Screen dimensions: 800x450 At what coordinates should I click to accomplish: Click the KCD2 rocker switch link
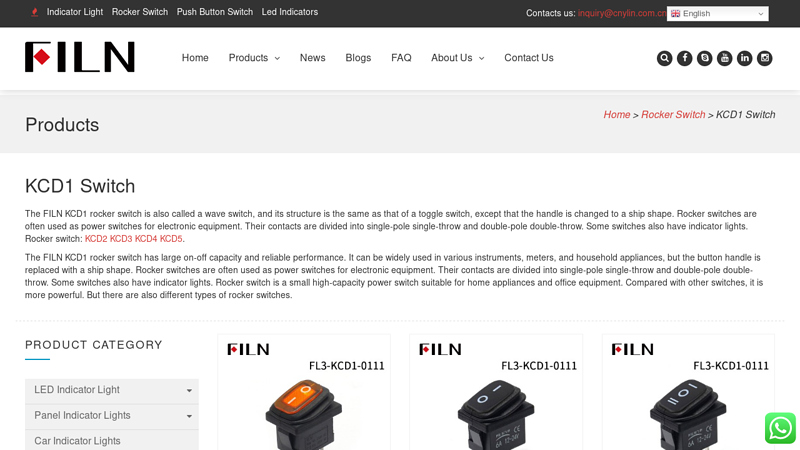[96, 239]
